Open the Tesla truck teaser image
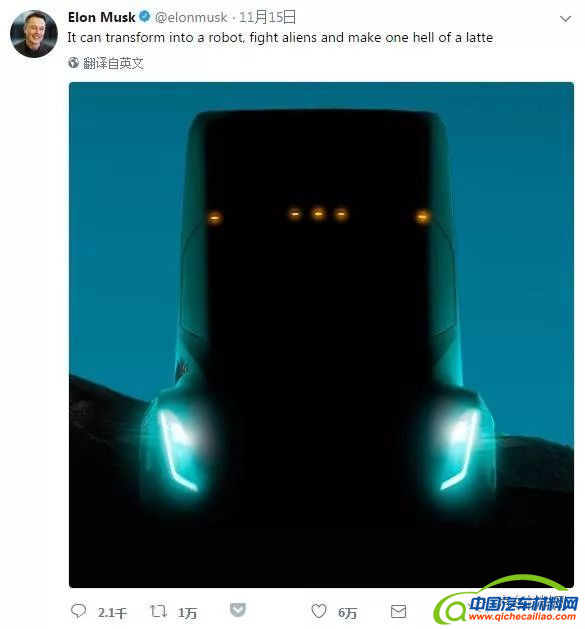This screenshot has height=629, width=585. [321, 335]
